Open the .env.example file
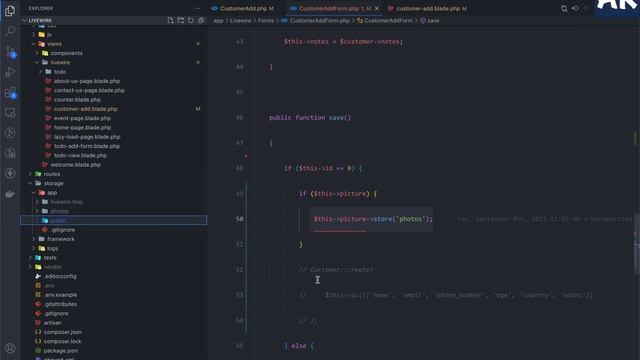 (x=61, y=295)
